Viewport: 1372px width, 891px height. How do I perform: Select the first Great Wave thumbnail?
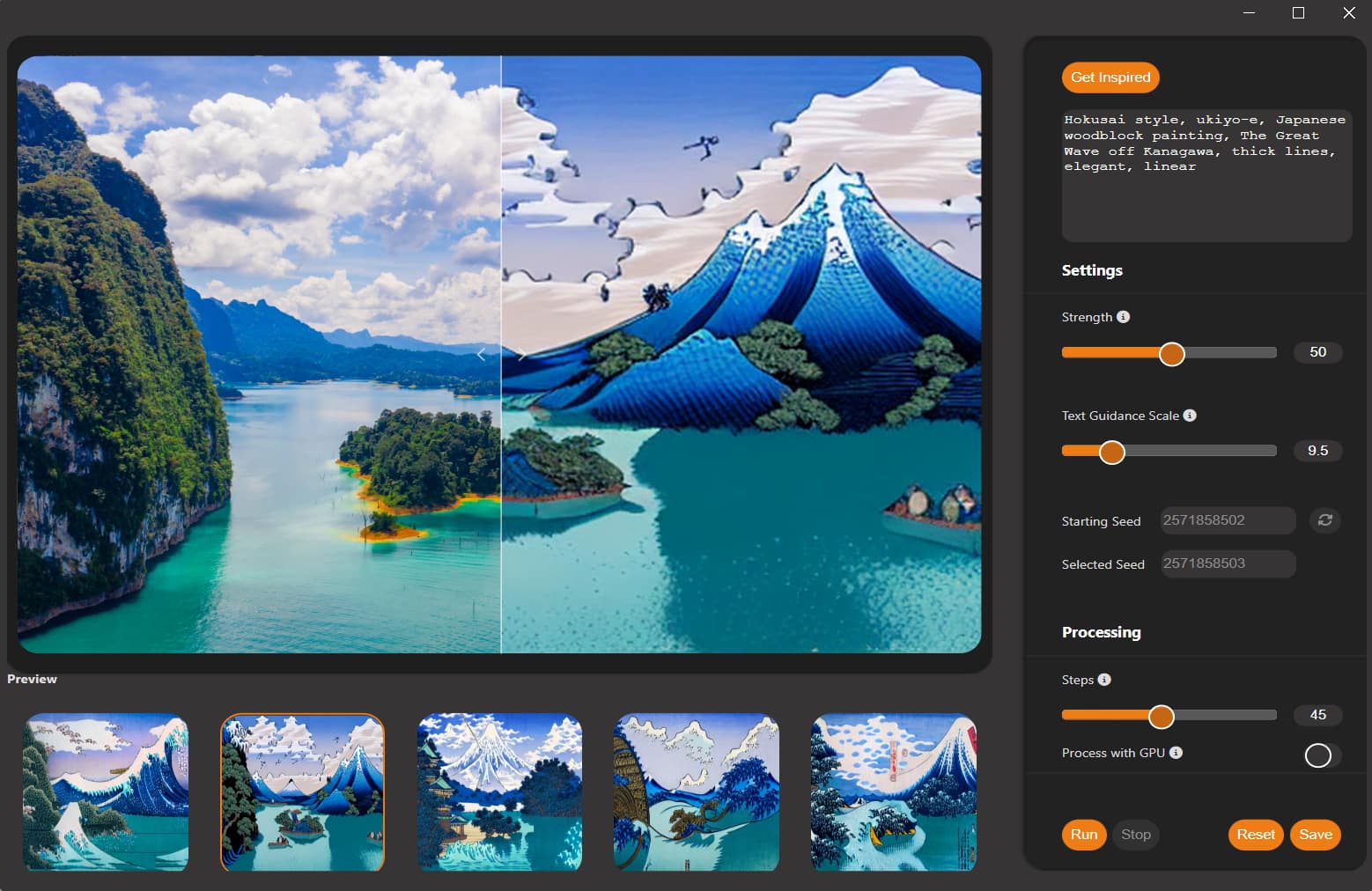105,792
